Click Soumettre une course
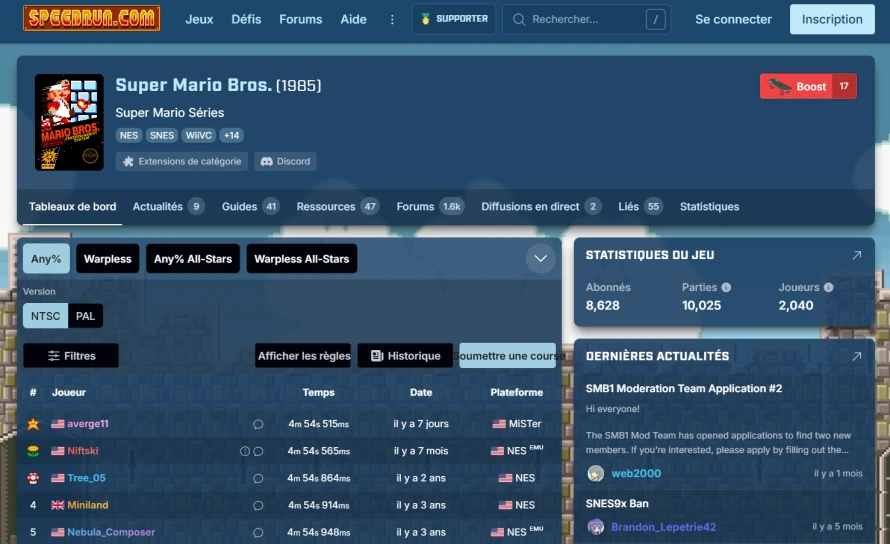This screenshot has height=544, width=890. tap(507, 356)
